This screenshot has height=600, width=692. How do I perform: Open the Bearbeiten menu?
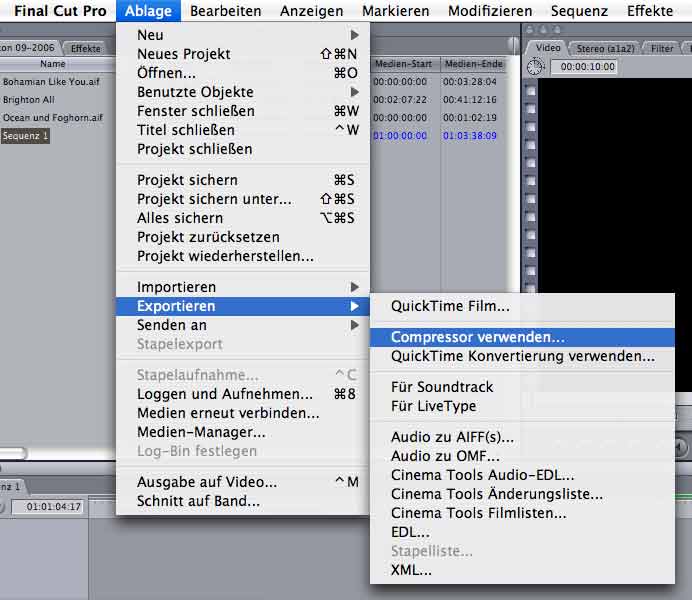[226, 11]
